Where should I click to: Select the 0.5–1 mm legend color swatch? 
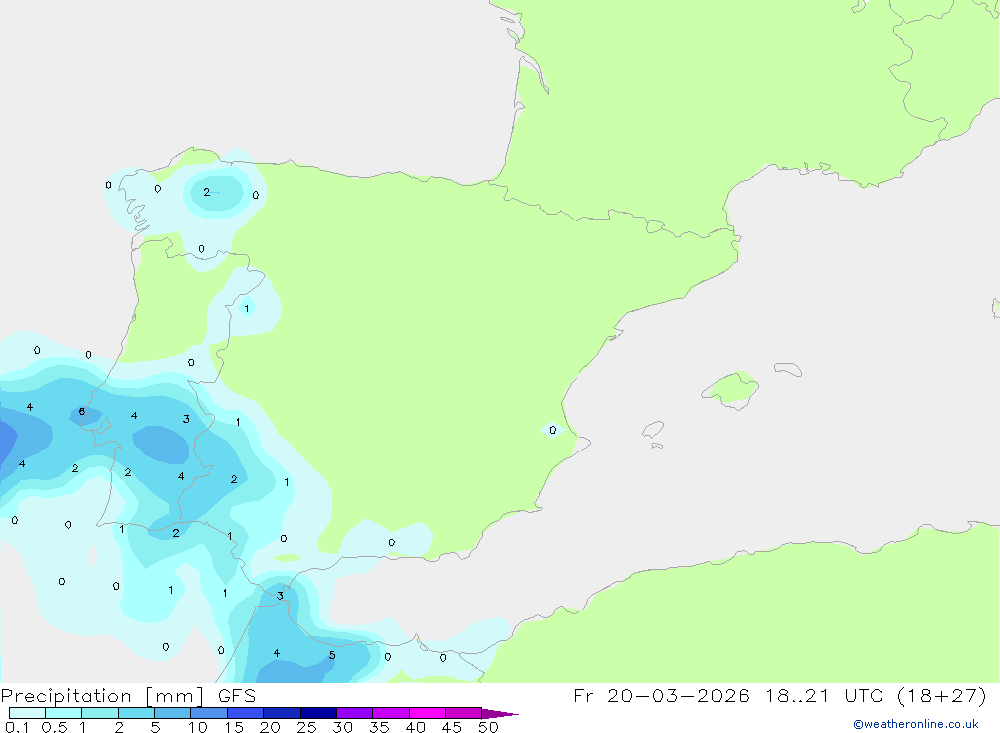(x=63, y=713)
